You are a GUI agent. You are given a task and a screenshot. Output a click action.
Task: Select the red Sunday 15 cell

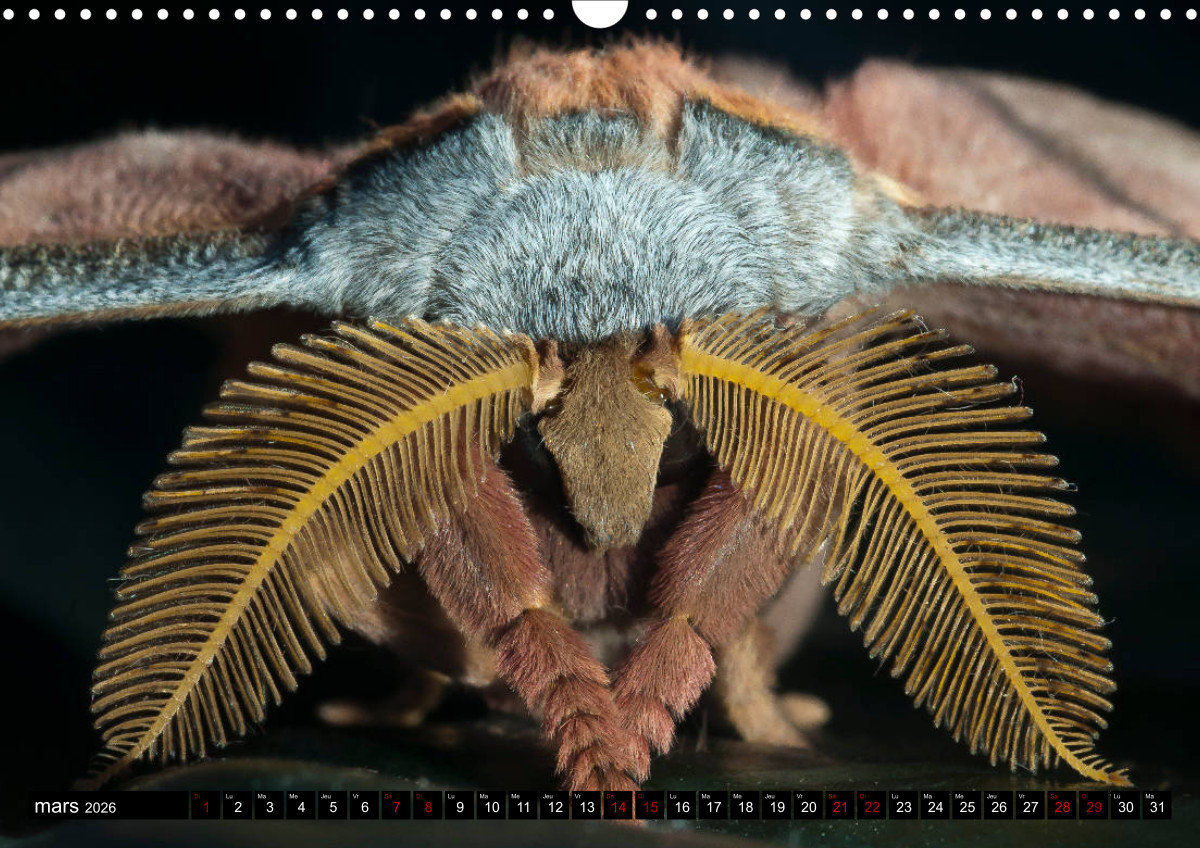pos(650,807)
